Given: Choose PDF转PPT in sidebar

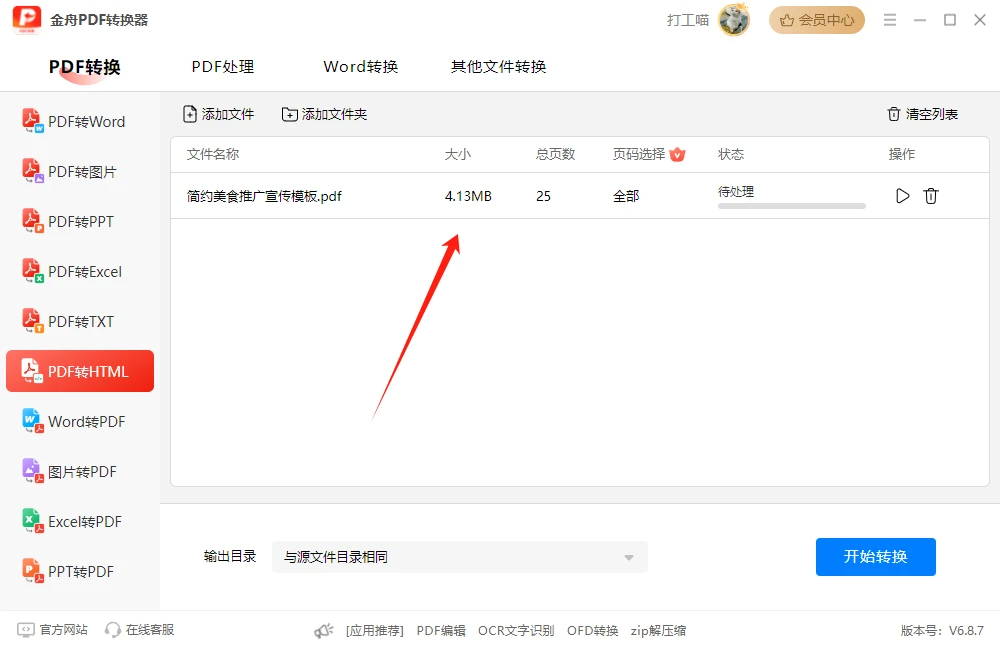Looking at the screenshot, I should (x=80, y=221).
